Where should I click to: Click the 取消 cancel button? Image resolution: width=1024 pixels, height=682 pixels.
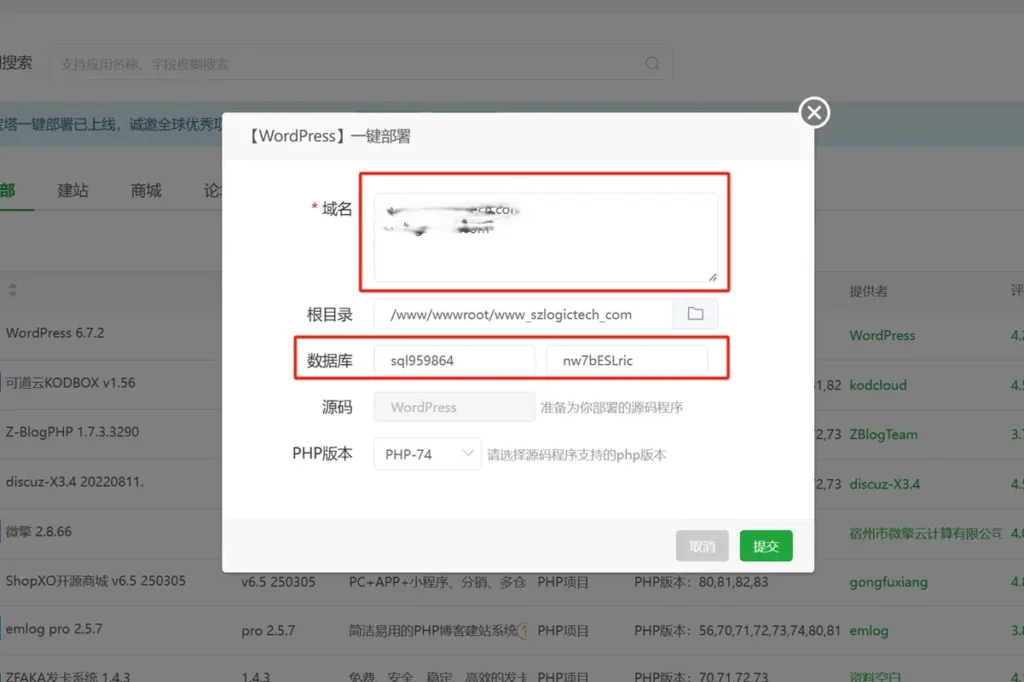point(703,547)
